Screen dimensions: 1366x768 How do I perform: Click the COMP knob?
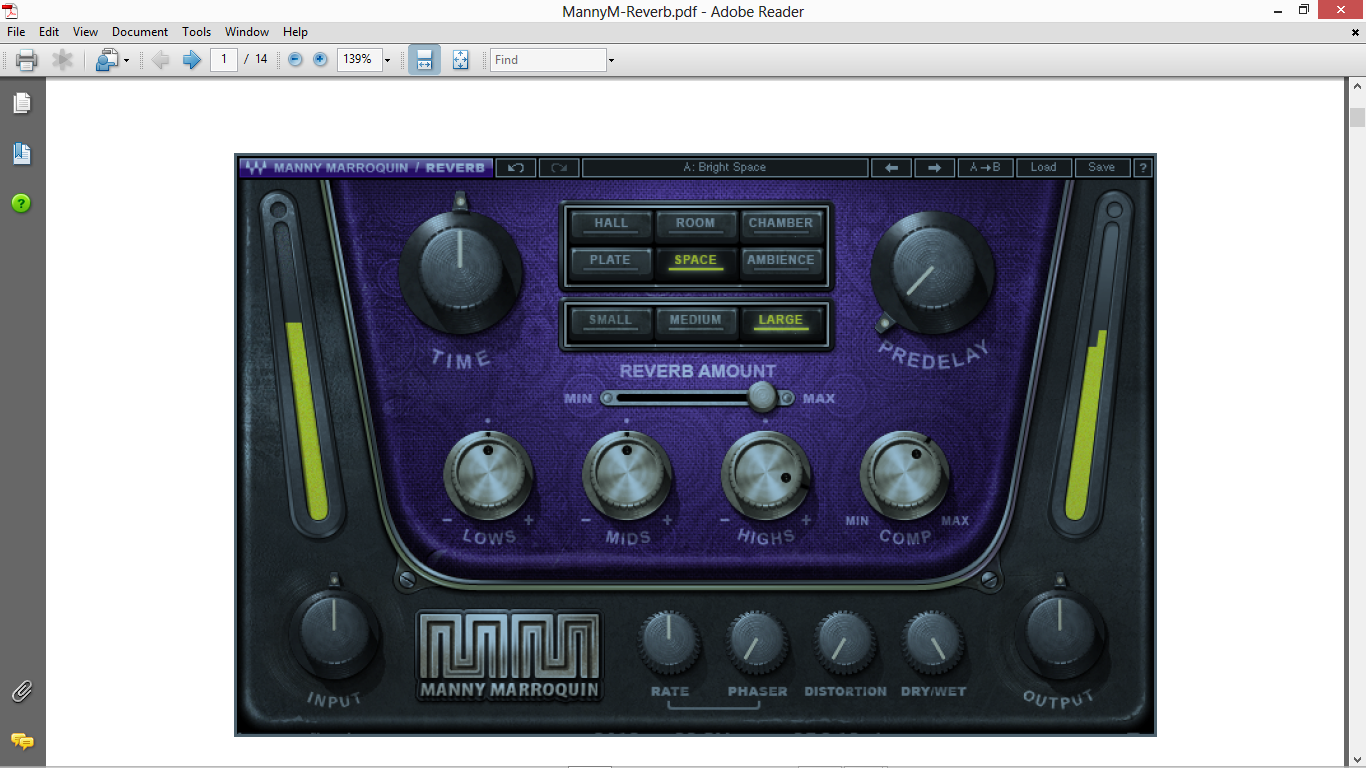point(905,476)
